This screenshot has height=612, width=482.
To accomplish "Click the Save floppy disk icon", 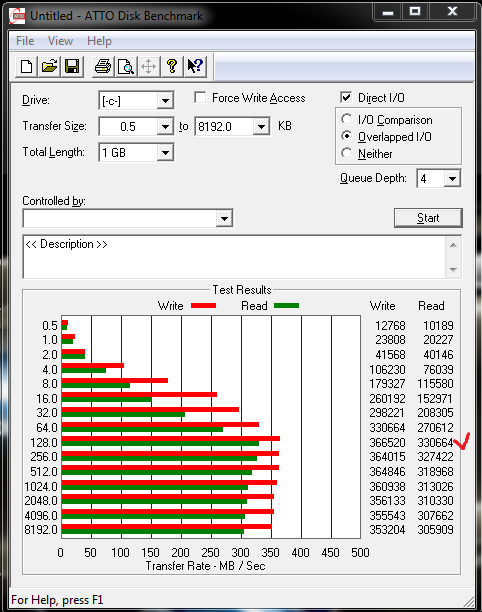I will [72, 66].
